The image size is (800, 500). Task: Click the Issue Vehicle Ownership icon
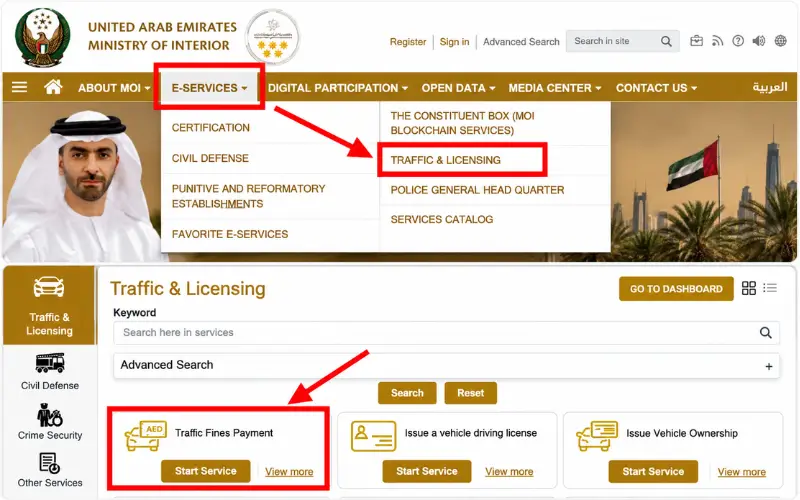pos(597,436)
